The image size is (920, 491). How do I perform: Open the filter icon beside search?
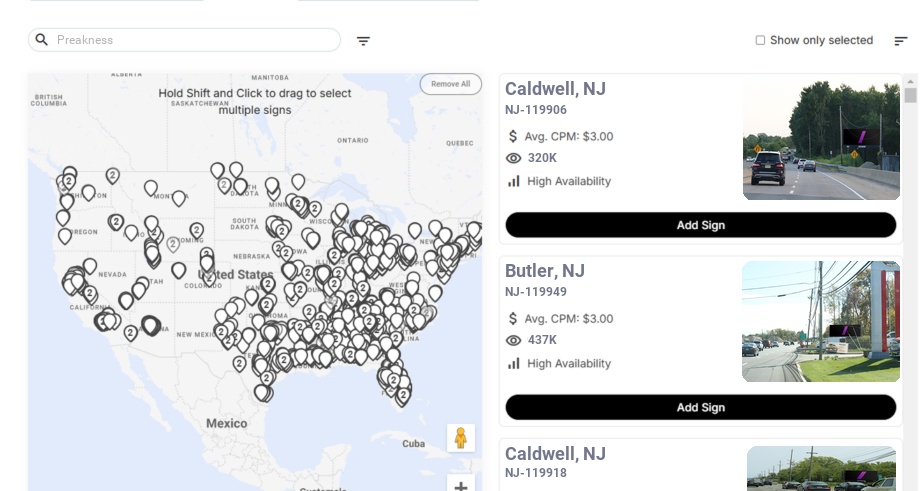click(363, 41)
